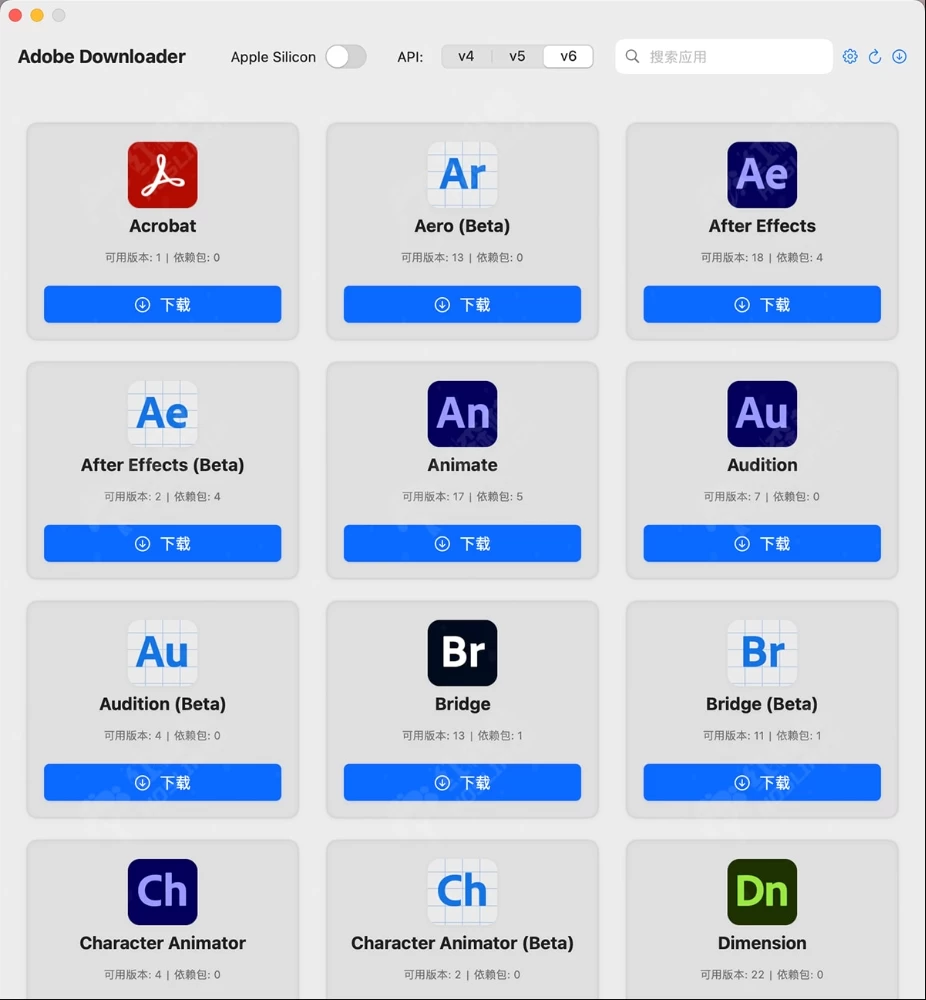Click Bridge (Beta)'s 可用版本: 11 info line
The image size is (926, 1000).
point(762,736)
